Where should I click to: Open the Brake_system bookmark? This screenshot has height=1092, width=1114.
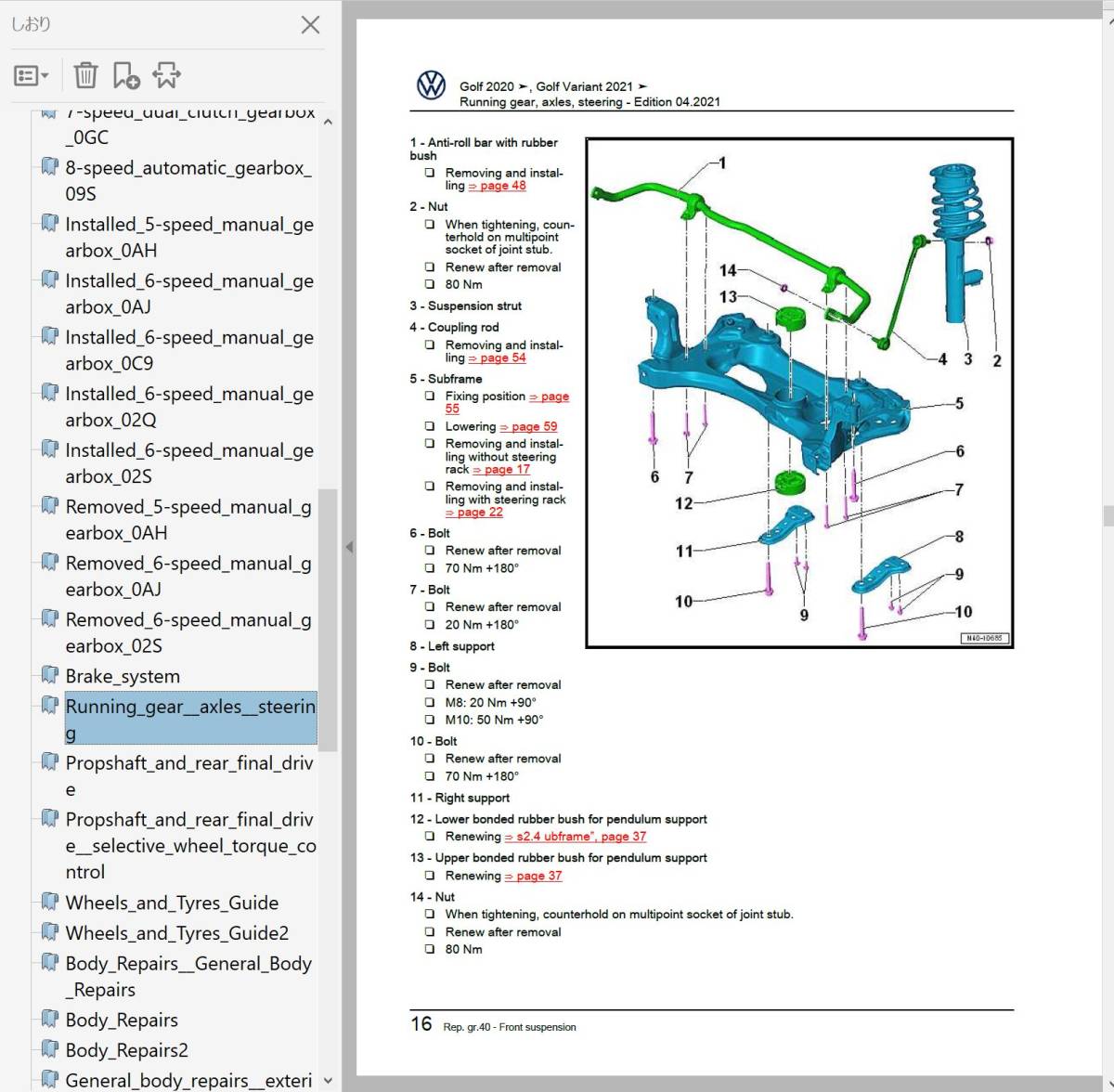tap(123, 676)
